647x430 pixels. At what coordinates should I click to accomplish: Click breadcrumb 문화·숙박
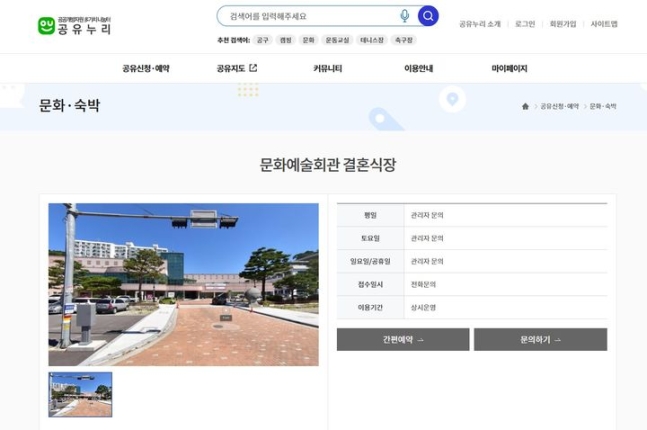pos(603,106)
